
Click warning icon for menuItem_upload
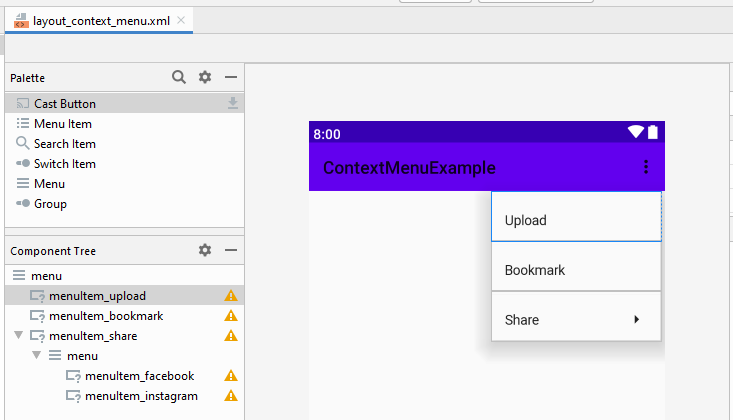point(231,296)
